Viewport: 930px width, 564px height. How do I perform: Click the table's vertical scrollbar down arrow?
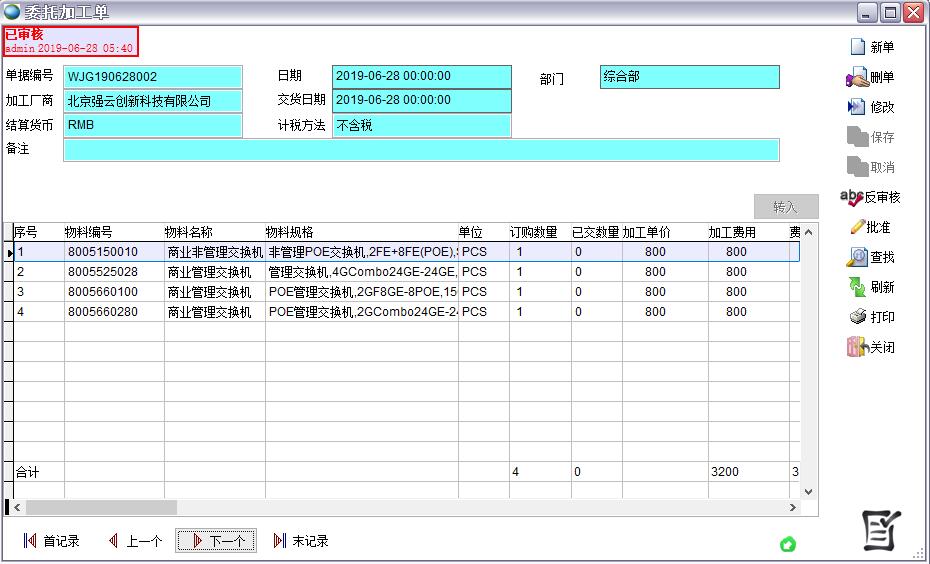pos(809,492)
